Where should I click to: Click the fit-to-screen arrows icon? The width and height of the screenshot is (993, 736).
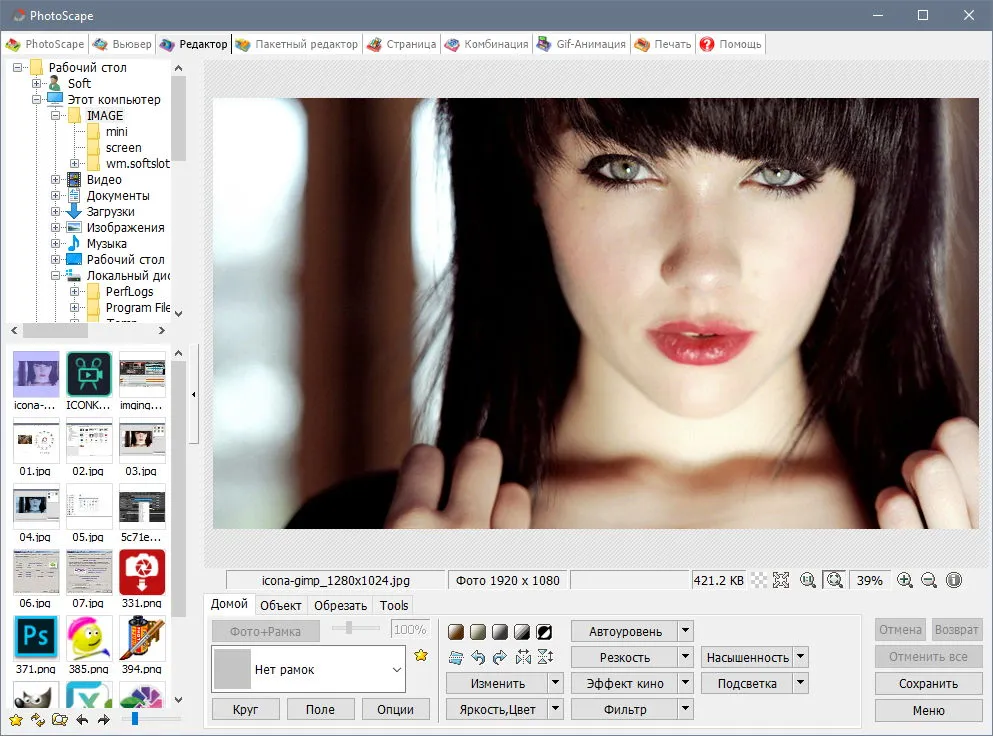click(781, 580)
